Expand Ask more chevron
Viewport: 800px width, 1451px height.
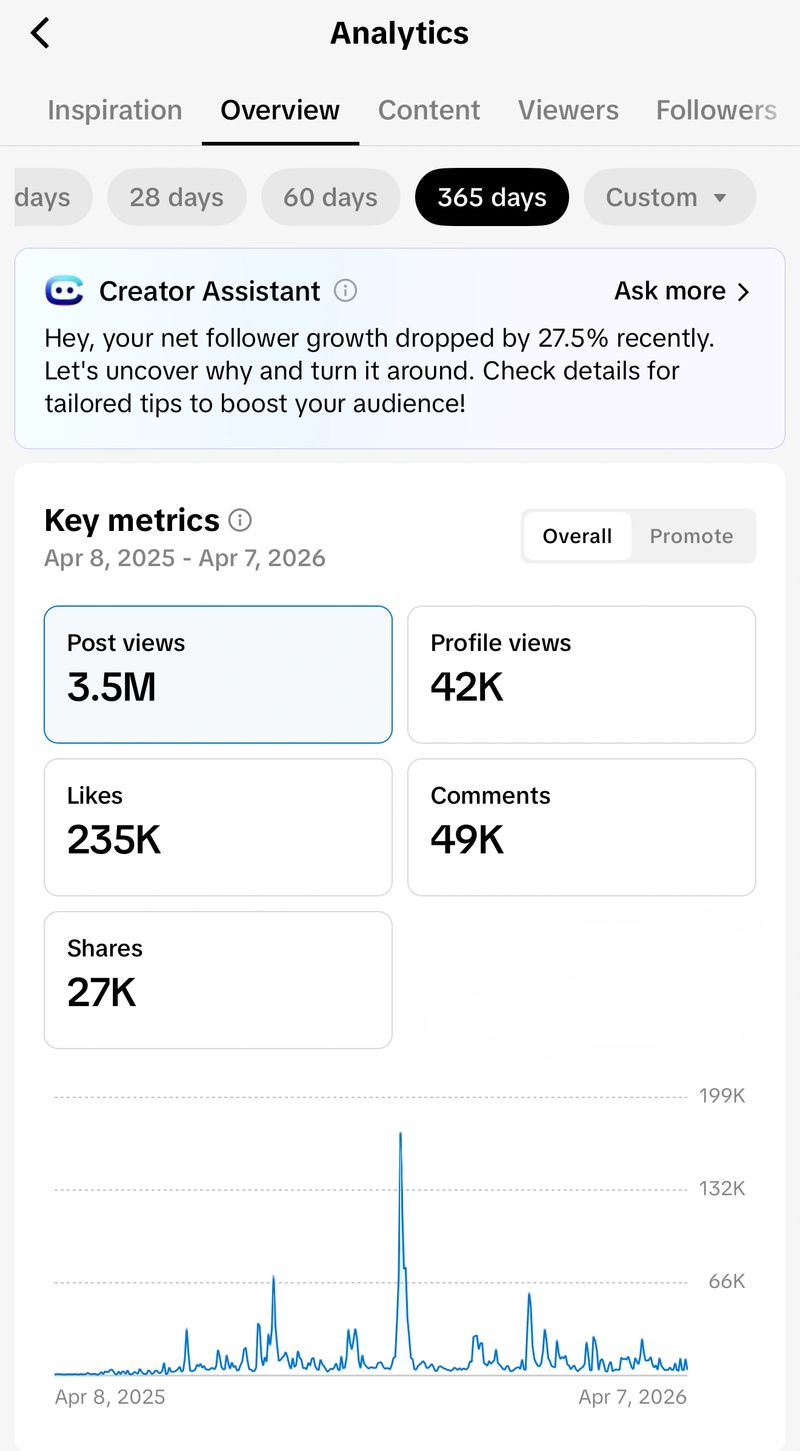pos(743,292)
